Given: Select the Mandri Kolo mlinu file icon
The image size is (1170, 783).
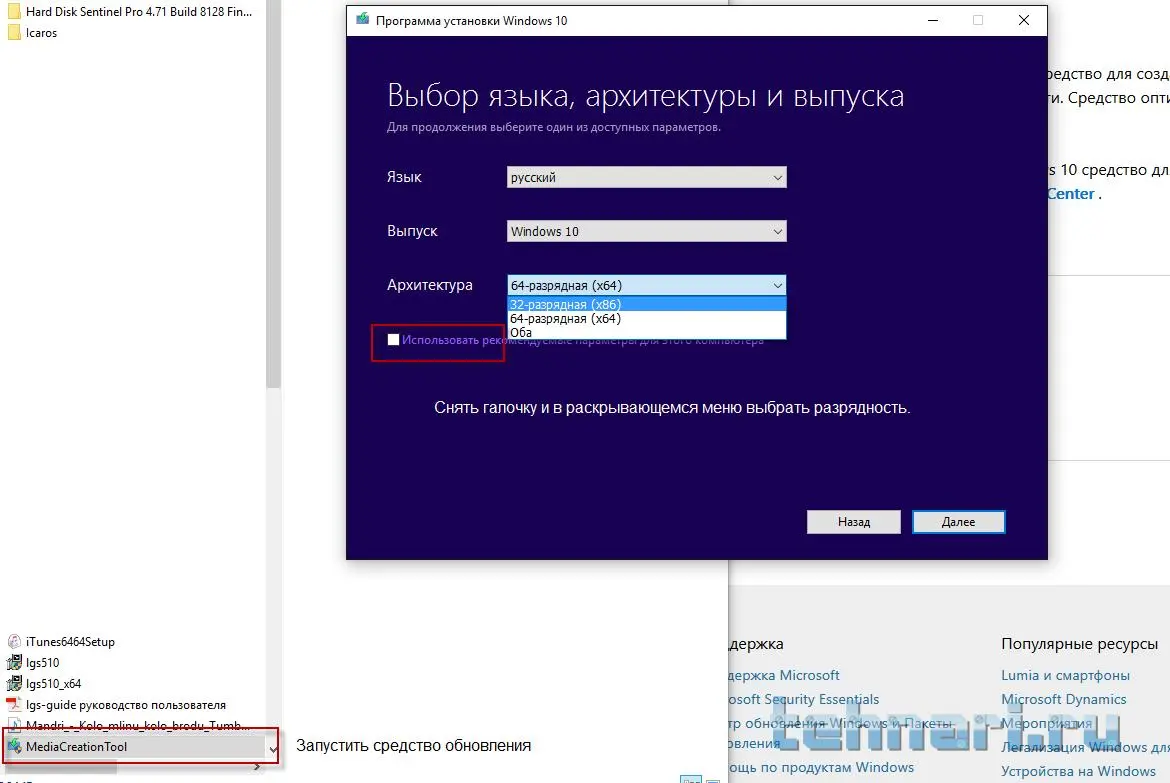Looking at the screenshot, I should point(14,725).
